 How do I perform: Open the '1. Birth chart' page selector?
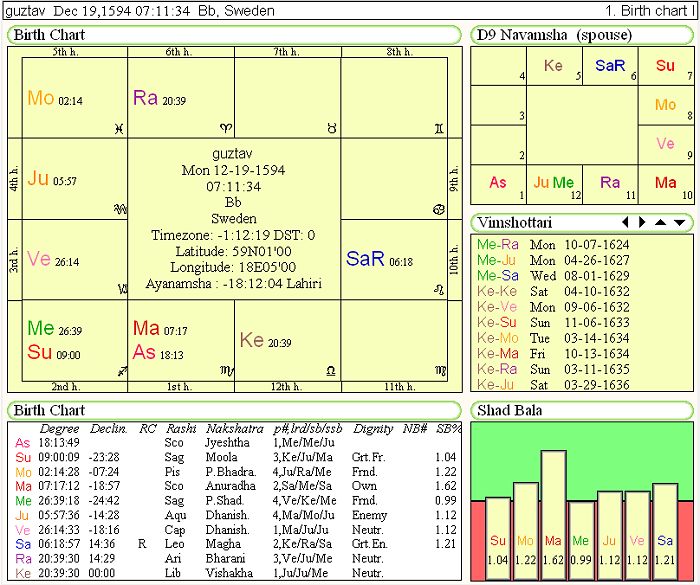(646, 11)
